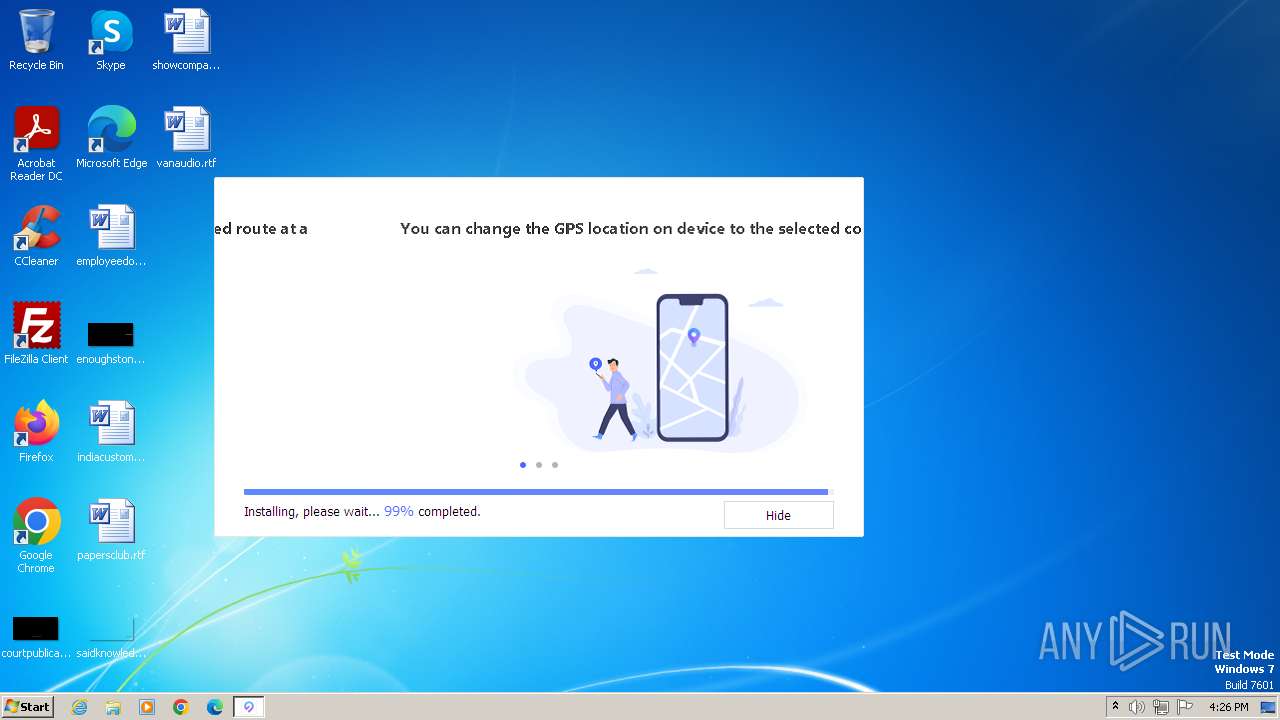This screenshot has height=720, width=1280.
Task: Open the Recycle Bin desktop icon
Action: click(36, 40)
